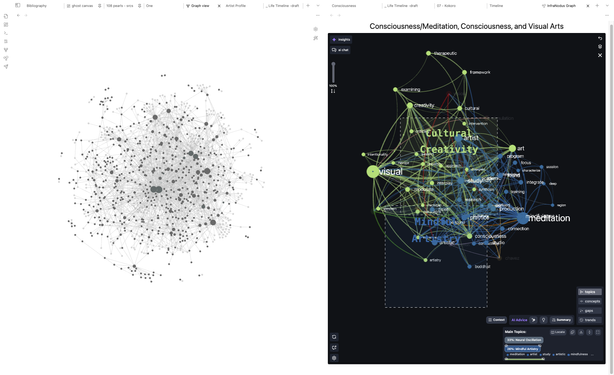Toggle the topics view button

click(590, 292)
